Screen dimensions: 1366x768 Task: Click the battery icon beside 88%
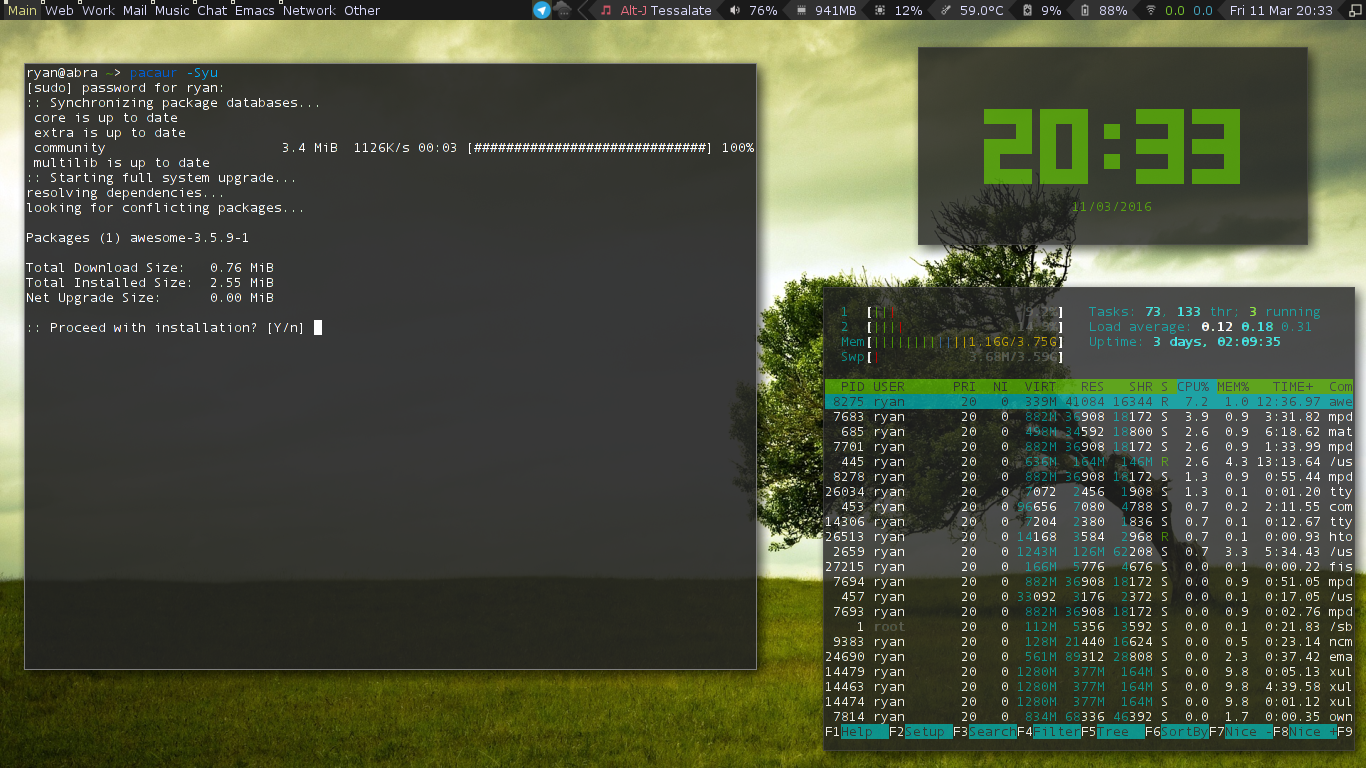(1085, 10)
